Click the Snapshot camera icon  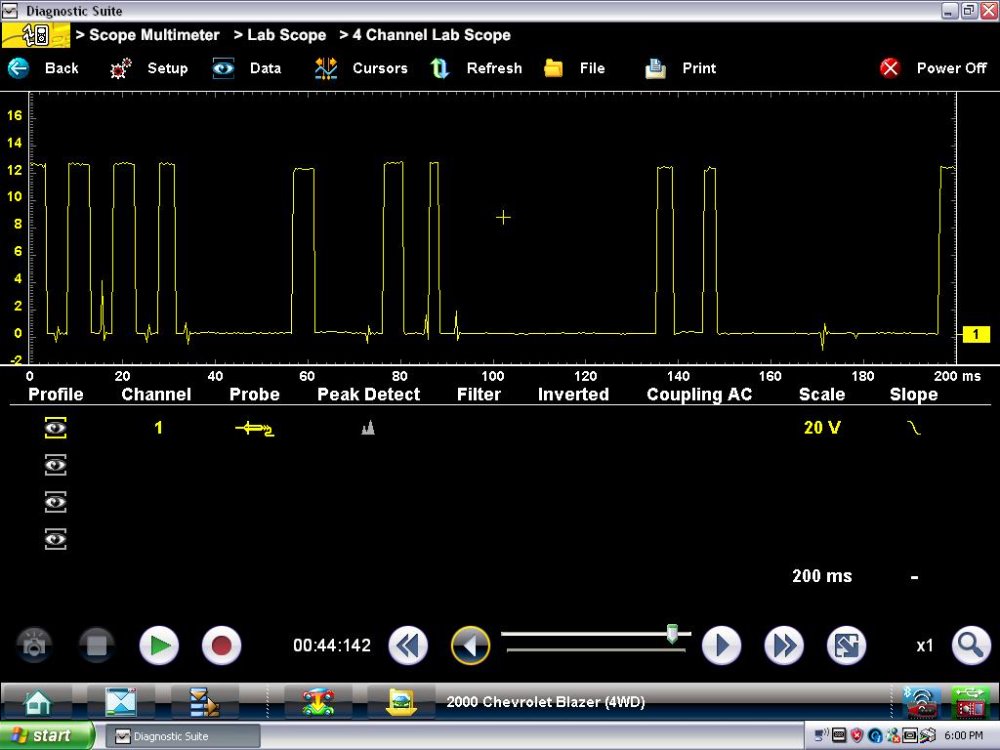pyautogui.click(x=35, y=646)
